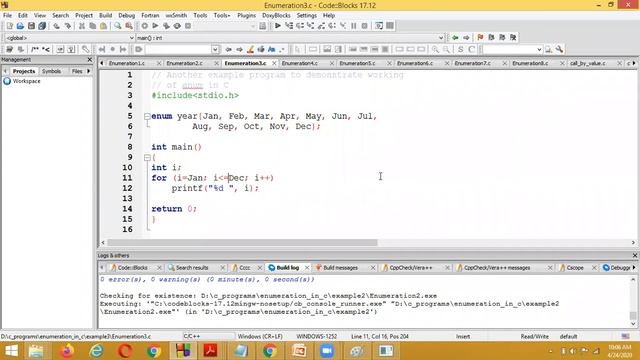Click the Break debugger pause icon
640x360 pixels.
point(353,26)
